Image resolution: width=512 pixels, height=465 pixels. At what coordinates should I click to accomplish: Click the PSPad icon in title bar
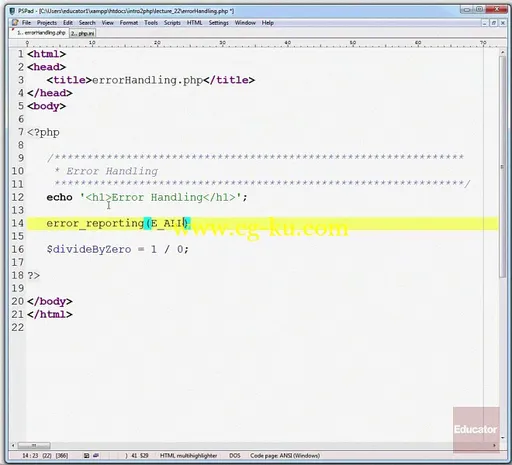pos(12,11)
